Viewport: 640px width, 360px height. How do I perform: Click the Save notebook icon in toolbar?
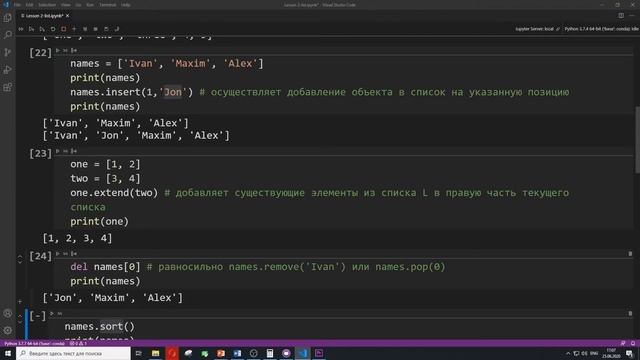point(106,29)
